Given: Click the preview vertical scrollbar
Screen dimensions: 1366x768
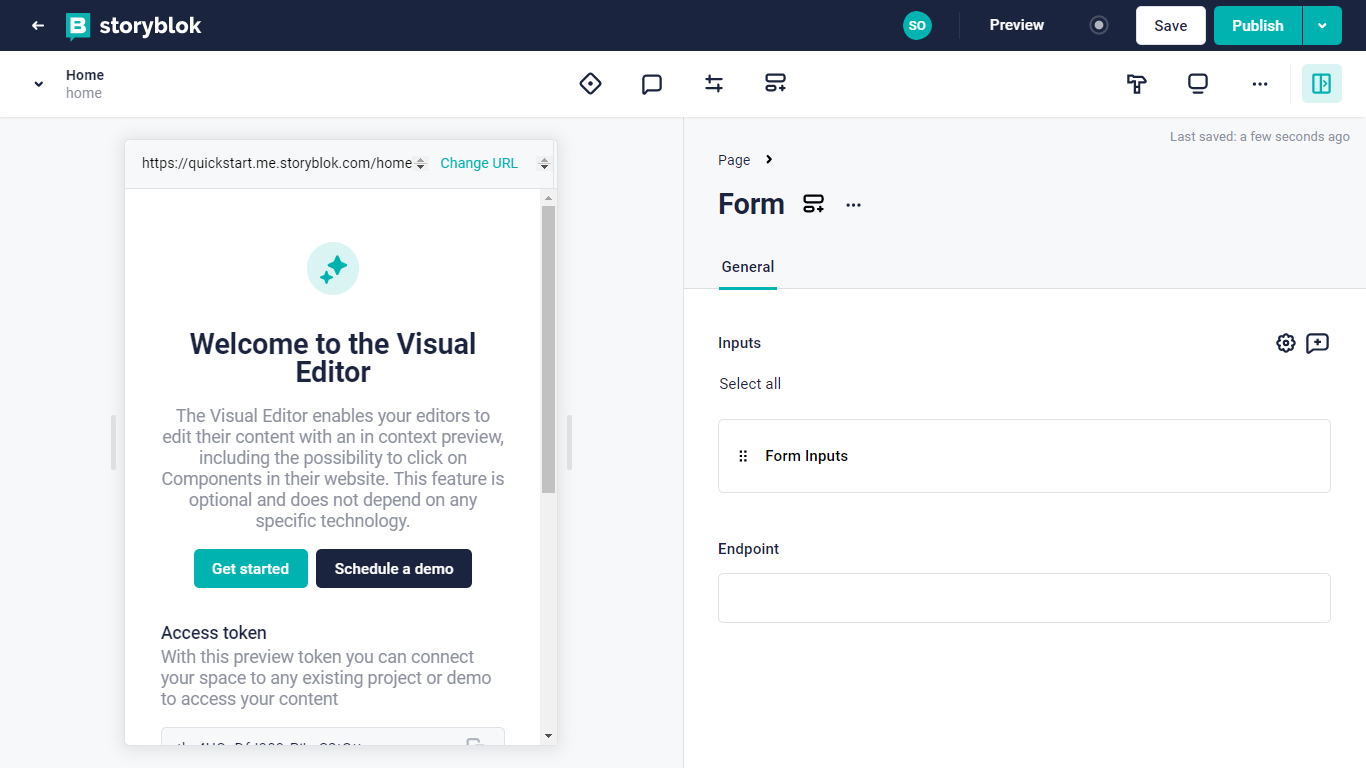Looking at the screenshot, I should pyautogui.click(x=548, y=349).
